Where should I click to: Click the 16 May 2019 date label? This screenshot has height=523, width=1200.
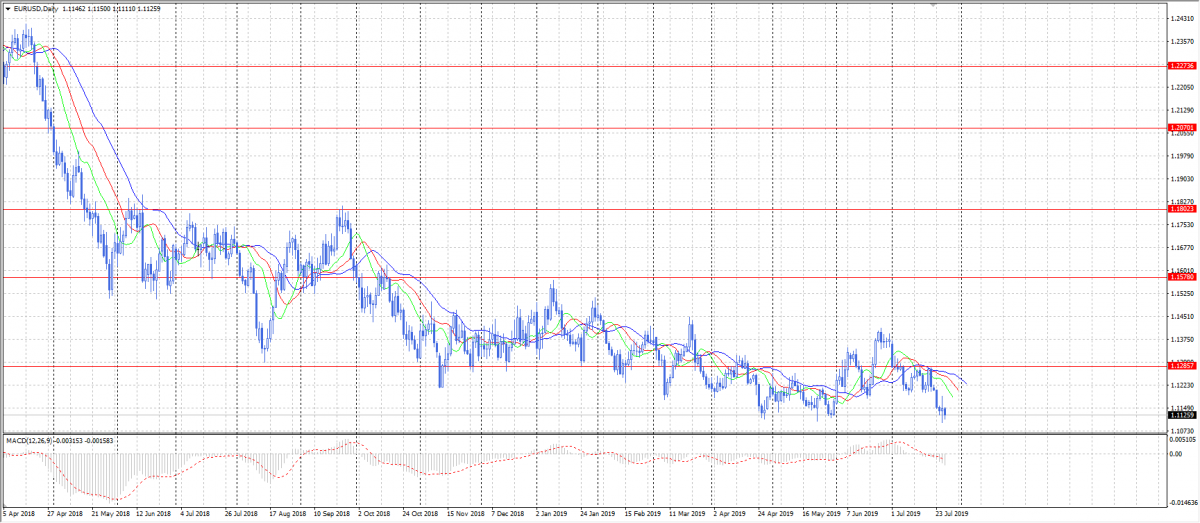click(820, 514)
